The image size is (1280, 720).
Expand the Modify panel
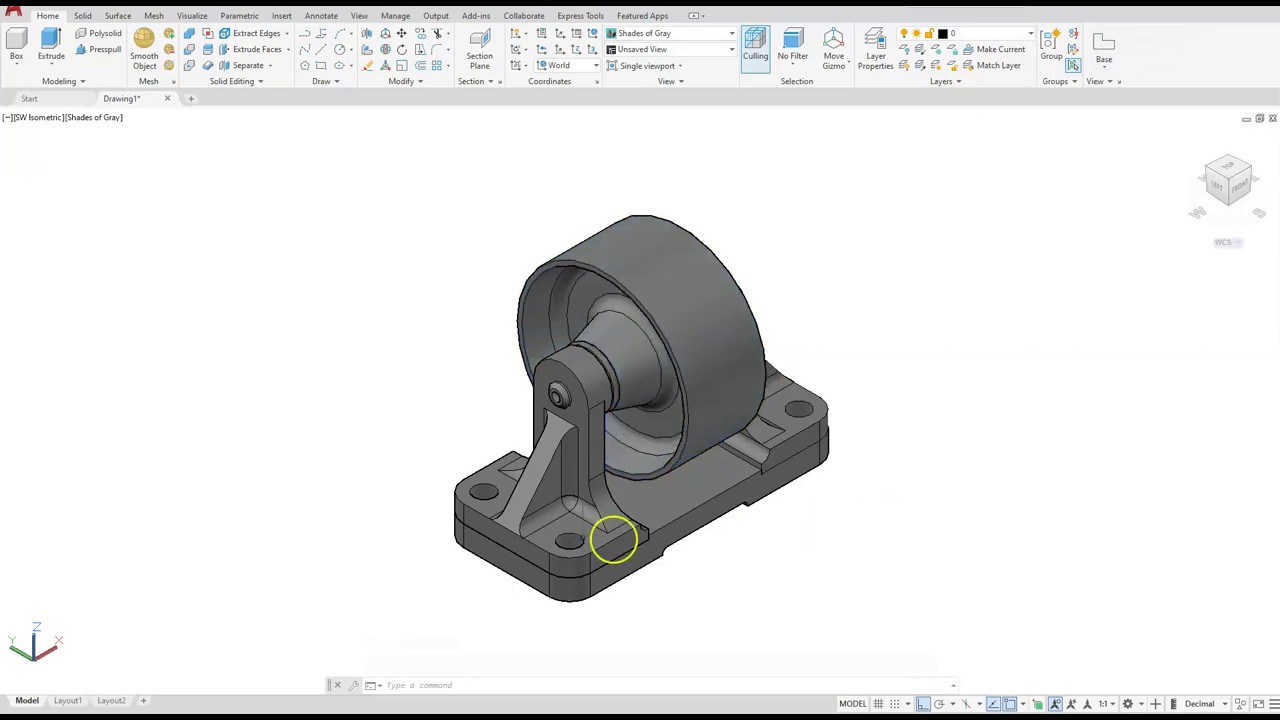tap(405, 81)
